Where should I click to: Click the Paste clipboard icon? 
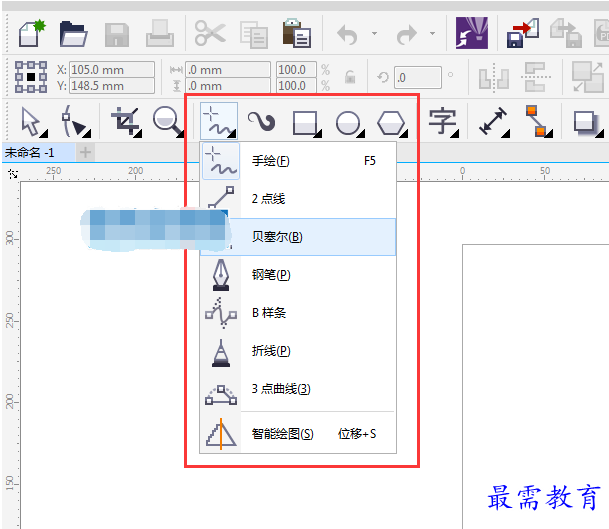296,33
